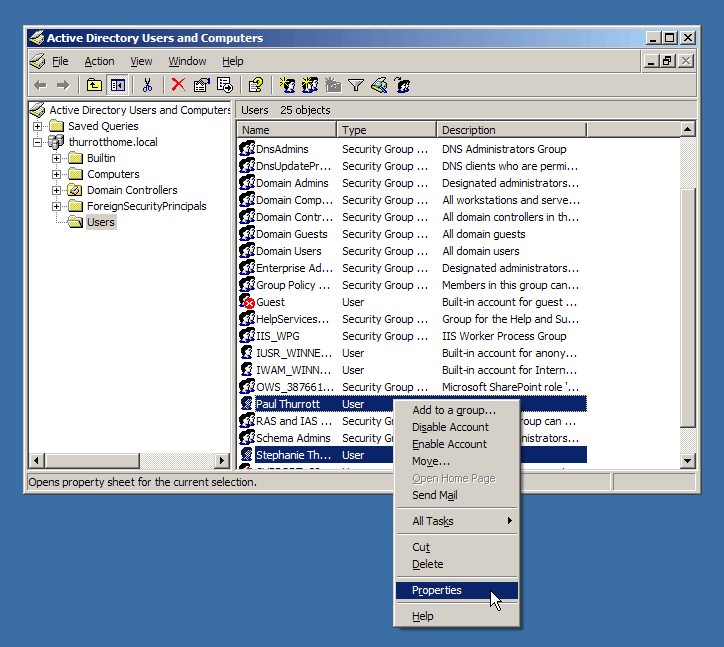Open the View menu
The width and height of the screenshot is (724, 647).
pos(141,61)
